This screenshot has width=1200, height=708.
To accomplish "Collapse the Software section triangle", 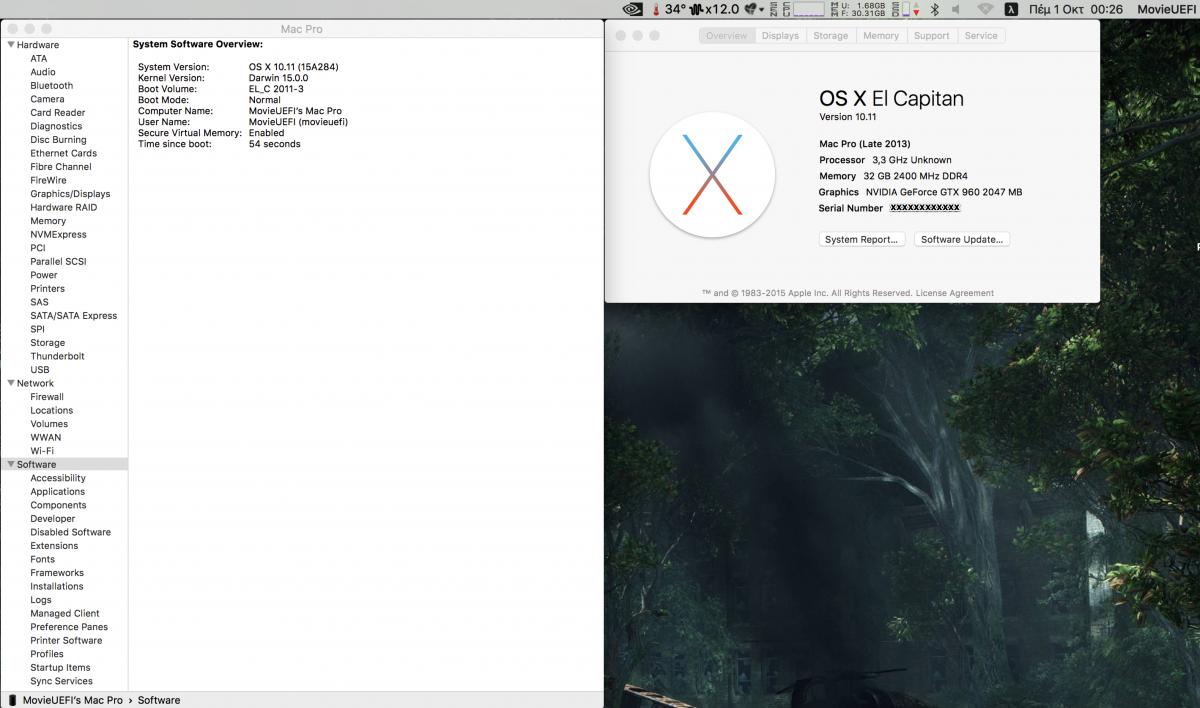I will [11, 464].
